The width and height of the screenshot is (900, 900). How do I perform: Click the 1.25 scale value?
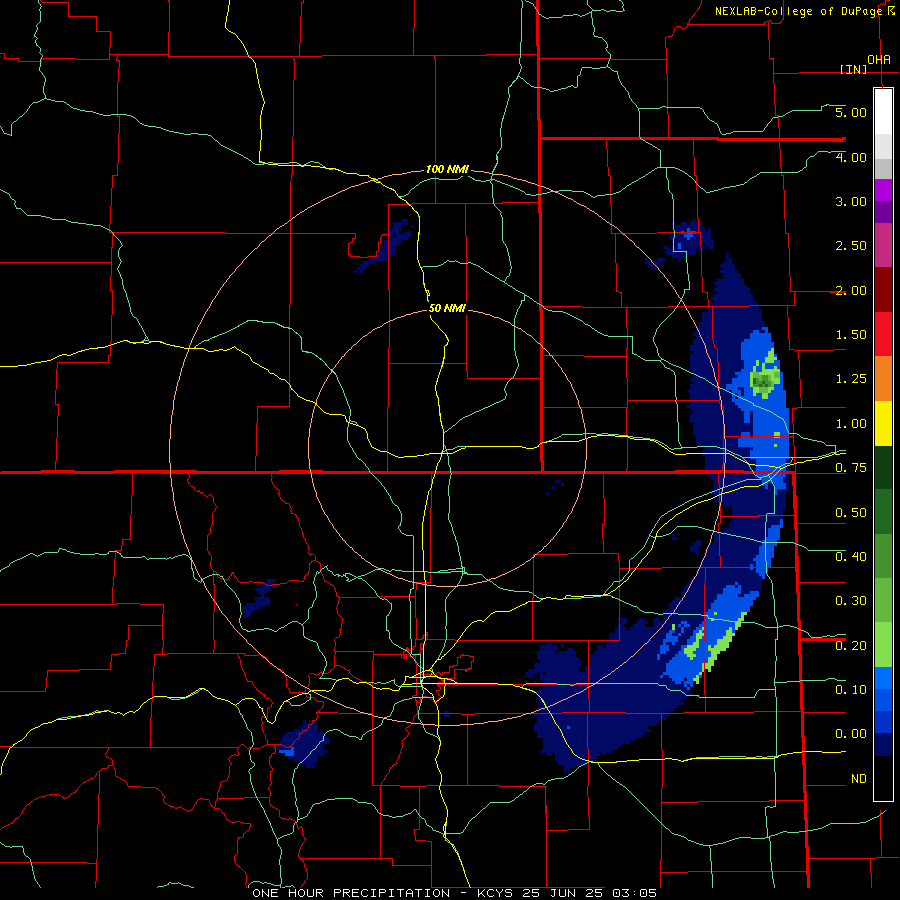(851, 379)
